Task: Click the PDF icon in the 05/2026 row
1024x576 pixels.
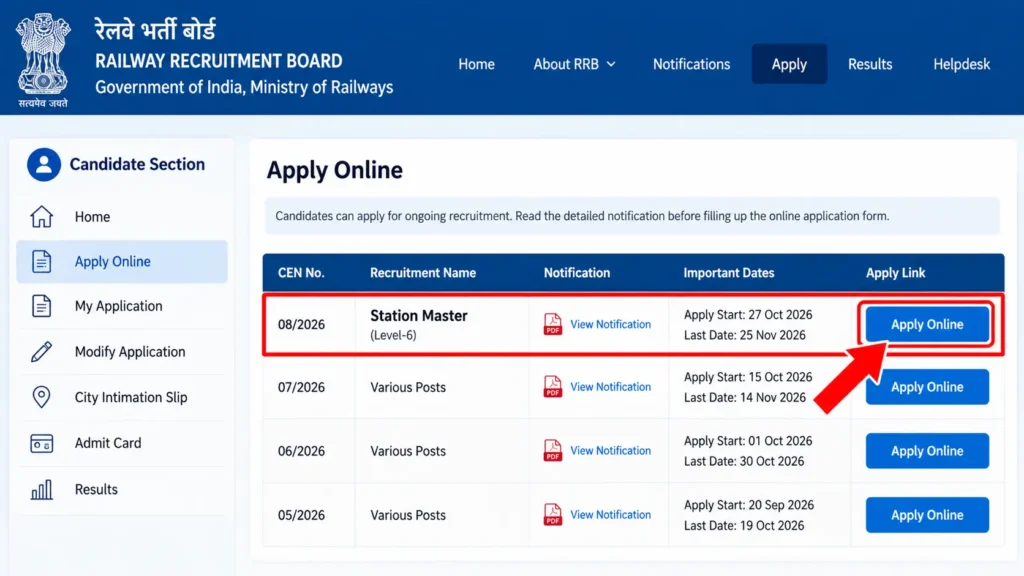Action: point(552,515)
